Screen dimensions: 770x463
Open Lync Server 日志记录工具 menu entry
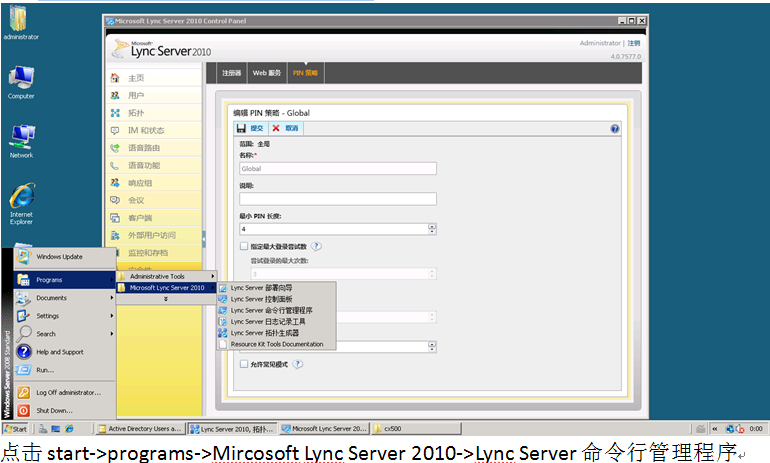pos(277,322)
